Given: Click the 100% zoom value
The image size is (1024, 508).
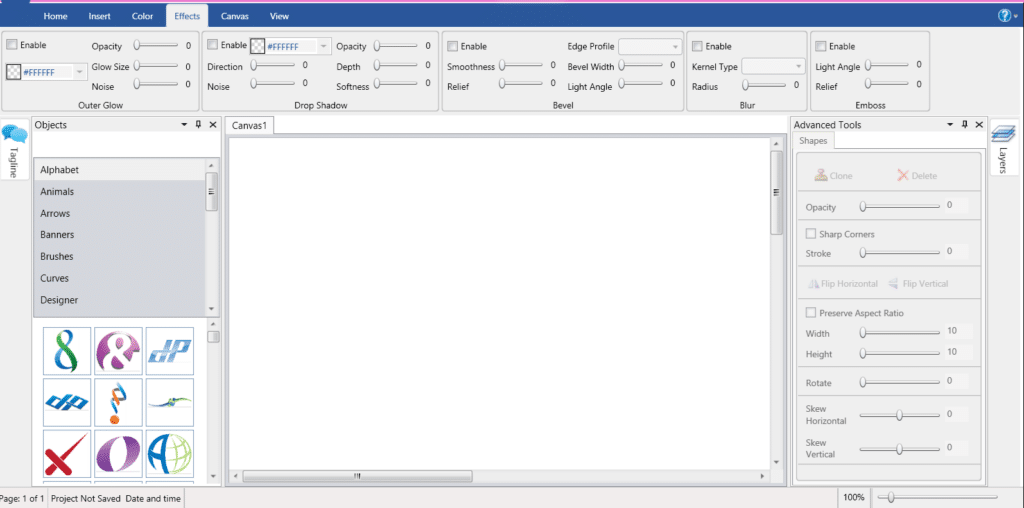Looking at the screenshot, I should coord(854,498).
